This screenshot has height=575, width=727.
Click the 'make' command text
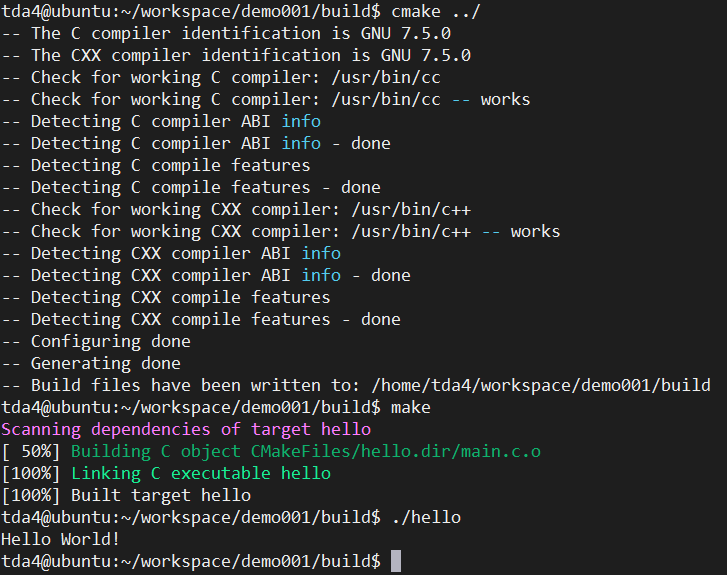(411, 408)
